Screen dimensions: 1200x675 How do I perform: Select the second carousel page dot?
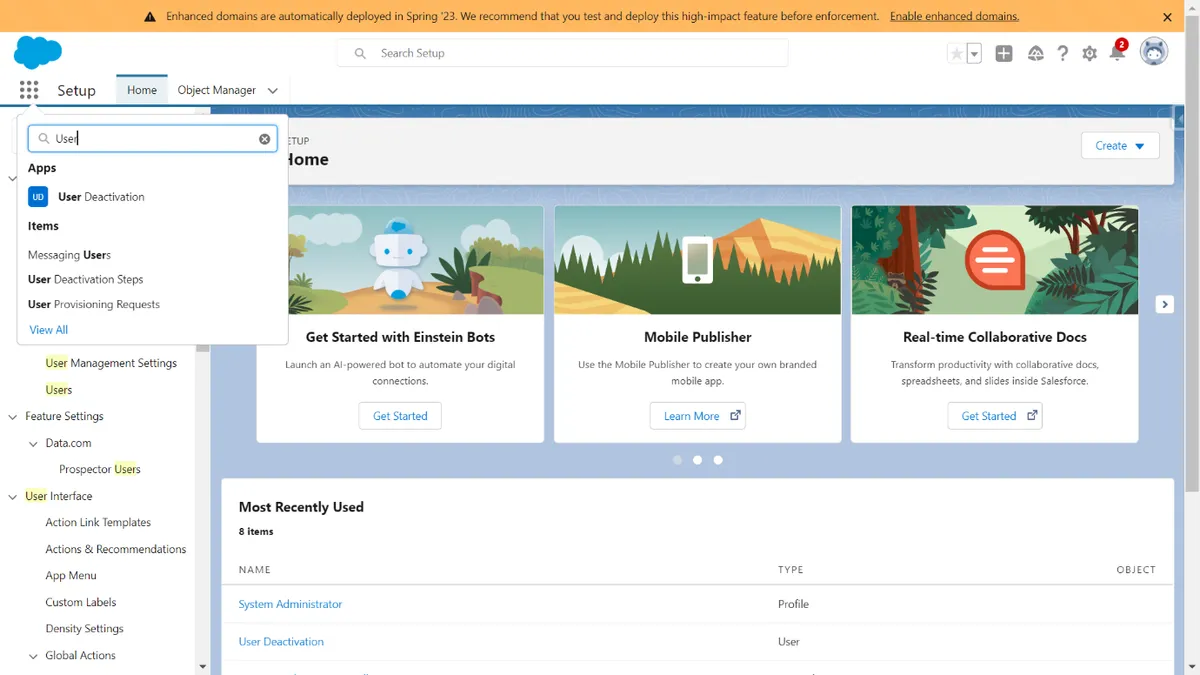(x=697, y=460)
